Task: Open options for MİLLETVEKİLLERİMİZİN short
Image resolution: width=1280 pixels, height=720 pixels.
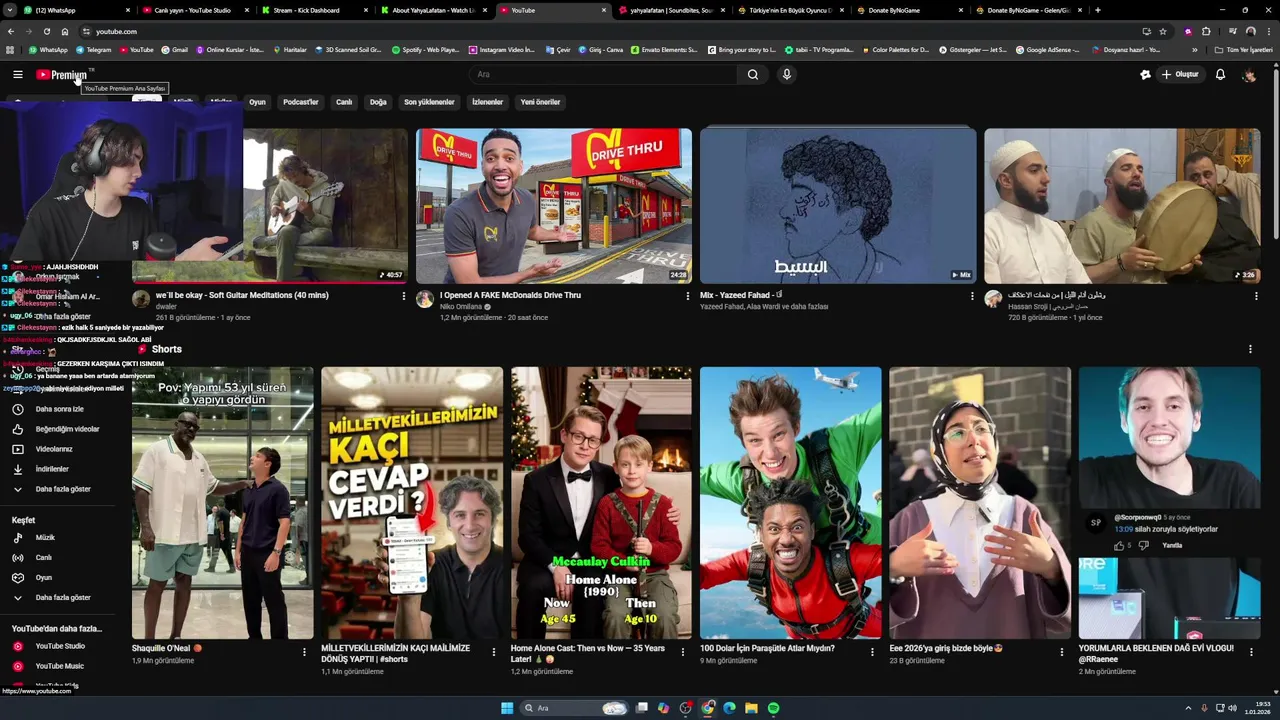Action: click(493, 652)
